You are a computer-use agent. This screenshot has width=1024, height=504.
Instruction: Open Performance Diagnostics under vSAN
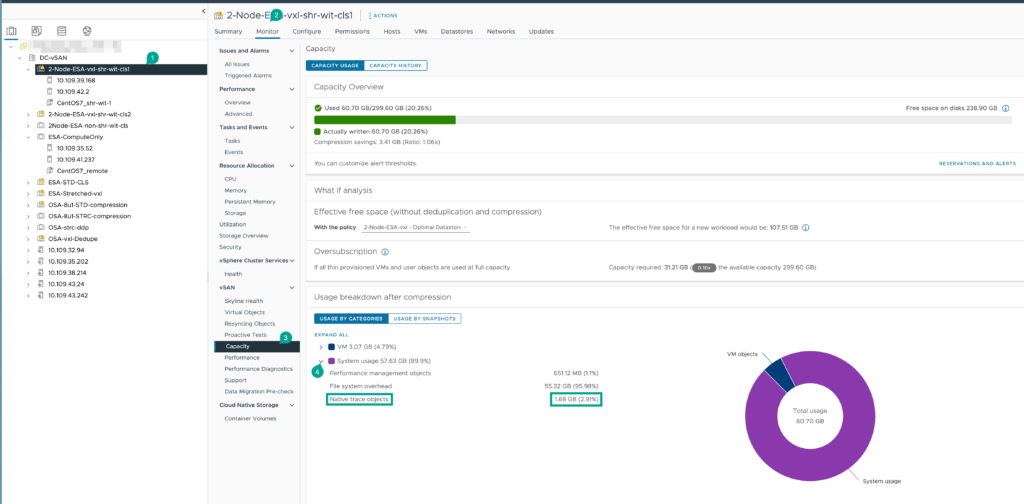(258, 369)
